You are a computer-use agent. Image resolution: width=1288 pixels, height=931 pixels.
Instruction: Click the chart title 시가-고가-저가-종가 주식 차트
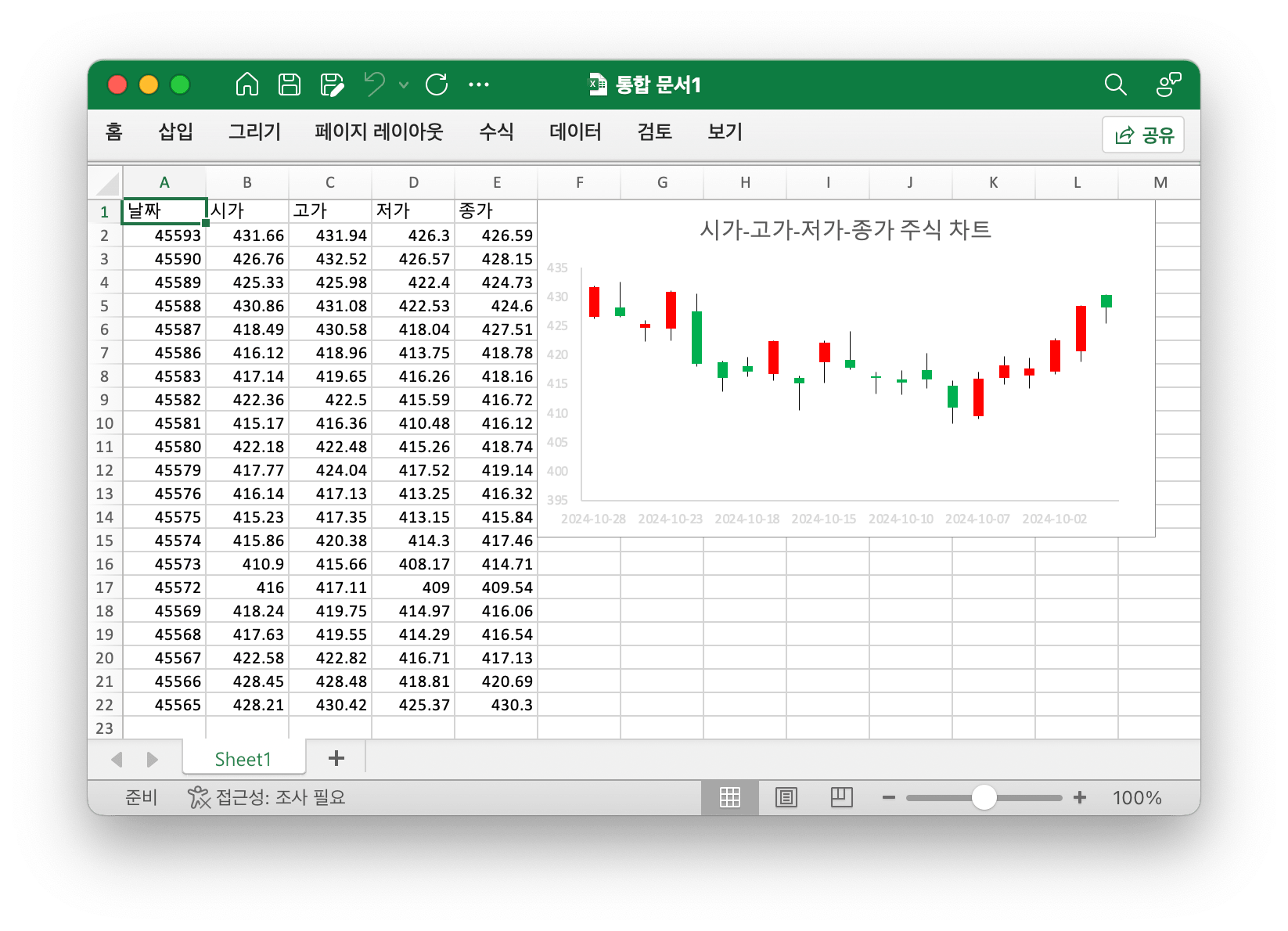[x=845, y=230]
